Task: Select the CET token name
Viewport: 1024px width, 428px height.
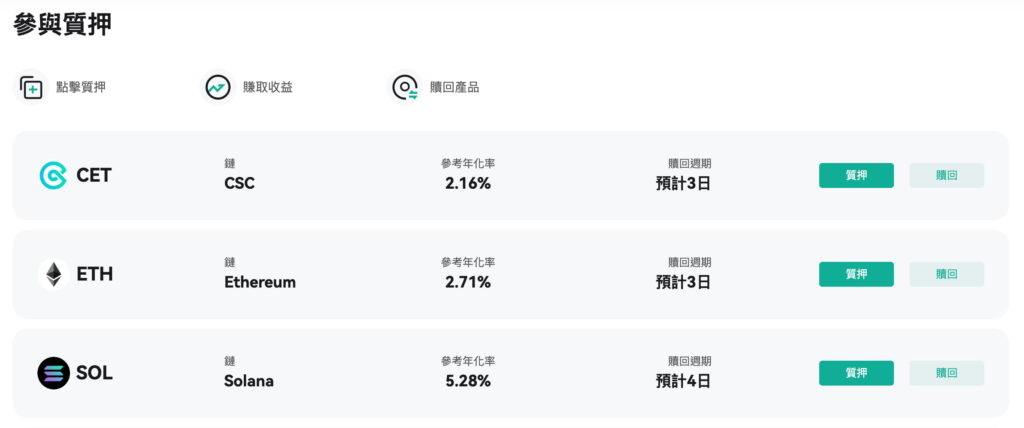Action: point(94,175)
